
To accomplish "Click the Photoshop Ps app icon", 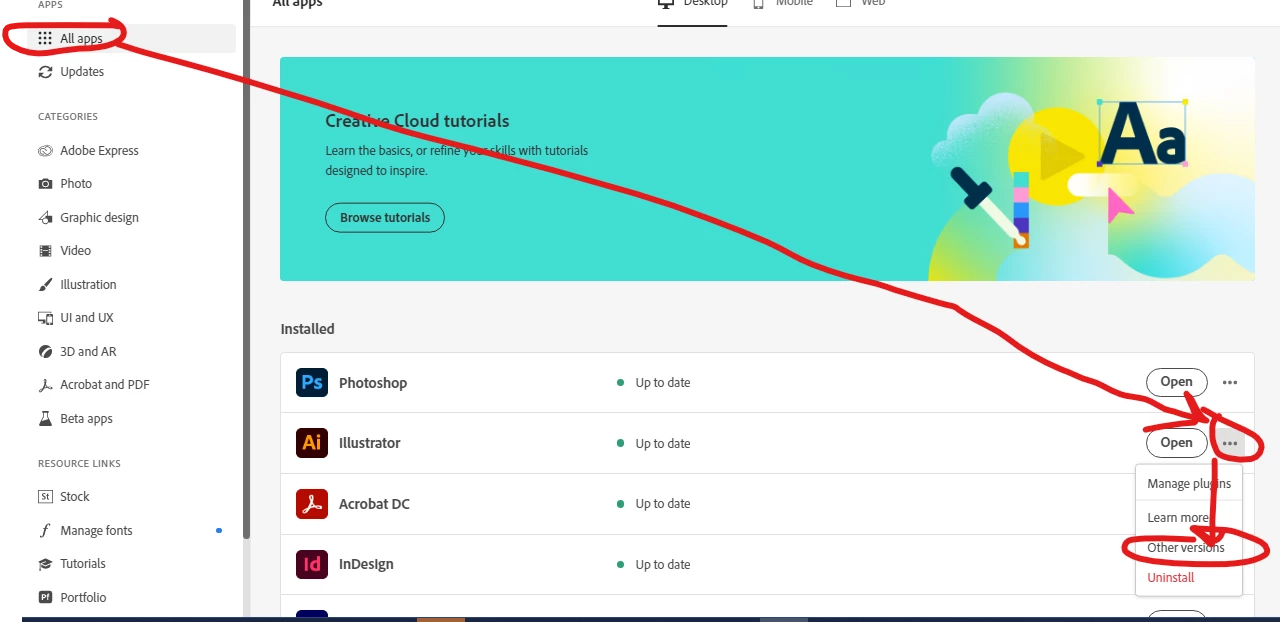I will pos(312,383).
